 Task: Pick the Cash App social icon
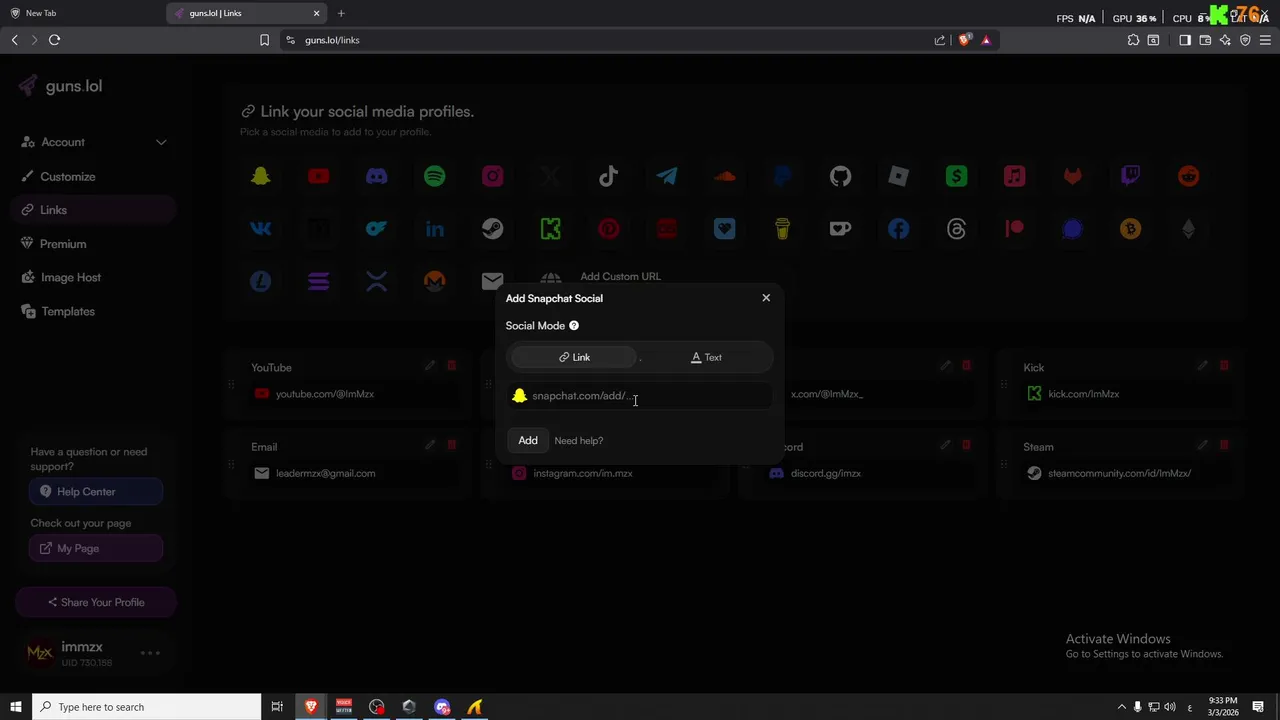click(x=957, y=176)
